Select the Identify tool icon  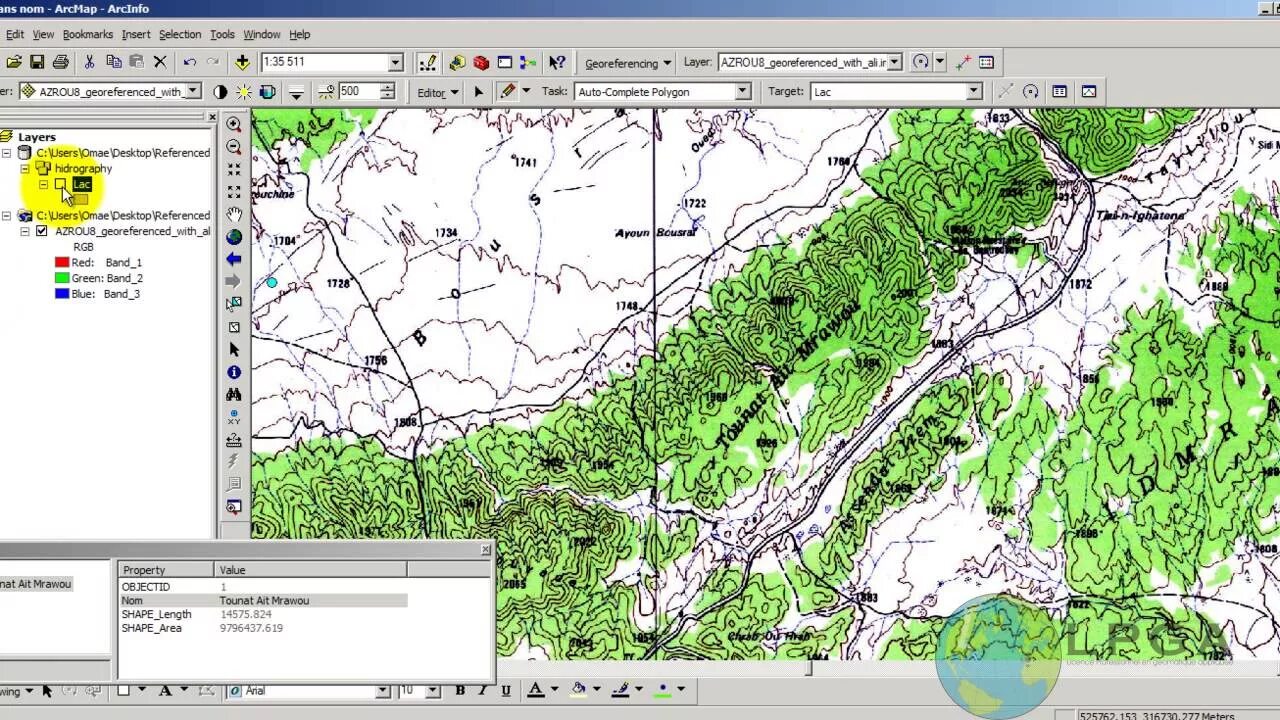[234, 372]
